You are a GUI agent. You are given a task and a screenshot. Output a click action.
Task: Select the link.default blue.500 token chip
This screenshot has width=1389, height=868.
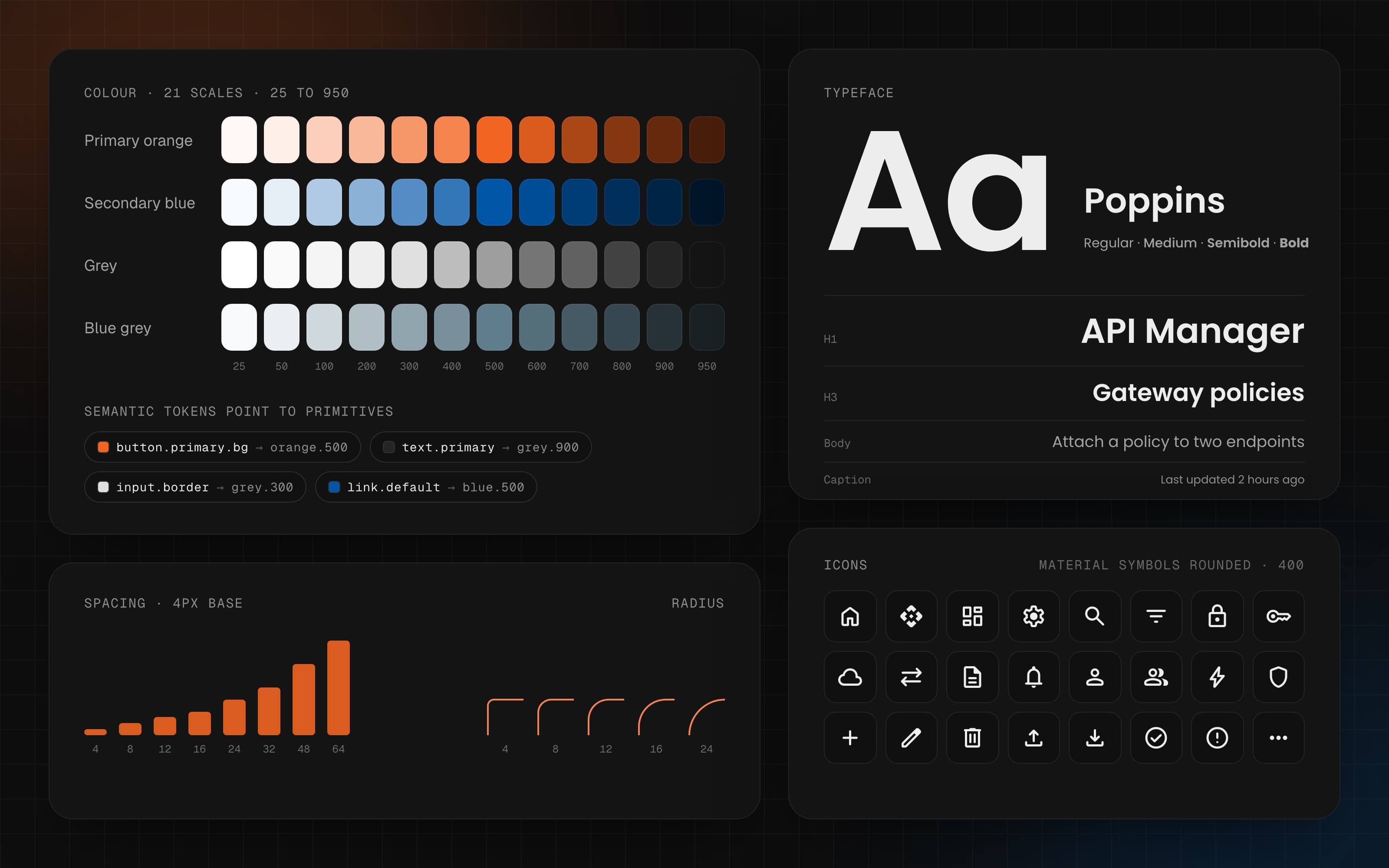426,487
